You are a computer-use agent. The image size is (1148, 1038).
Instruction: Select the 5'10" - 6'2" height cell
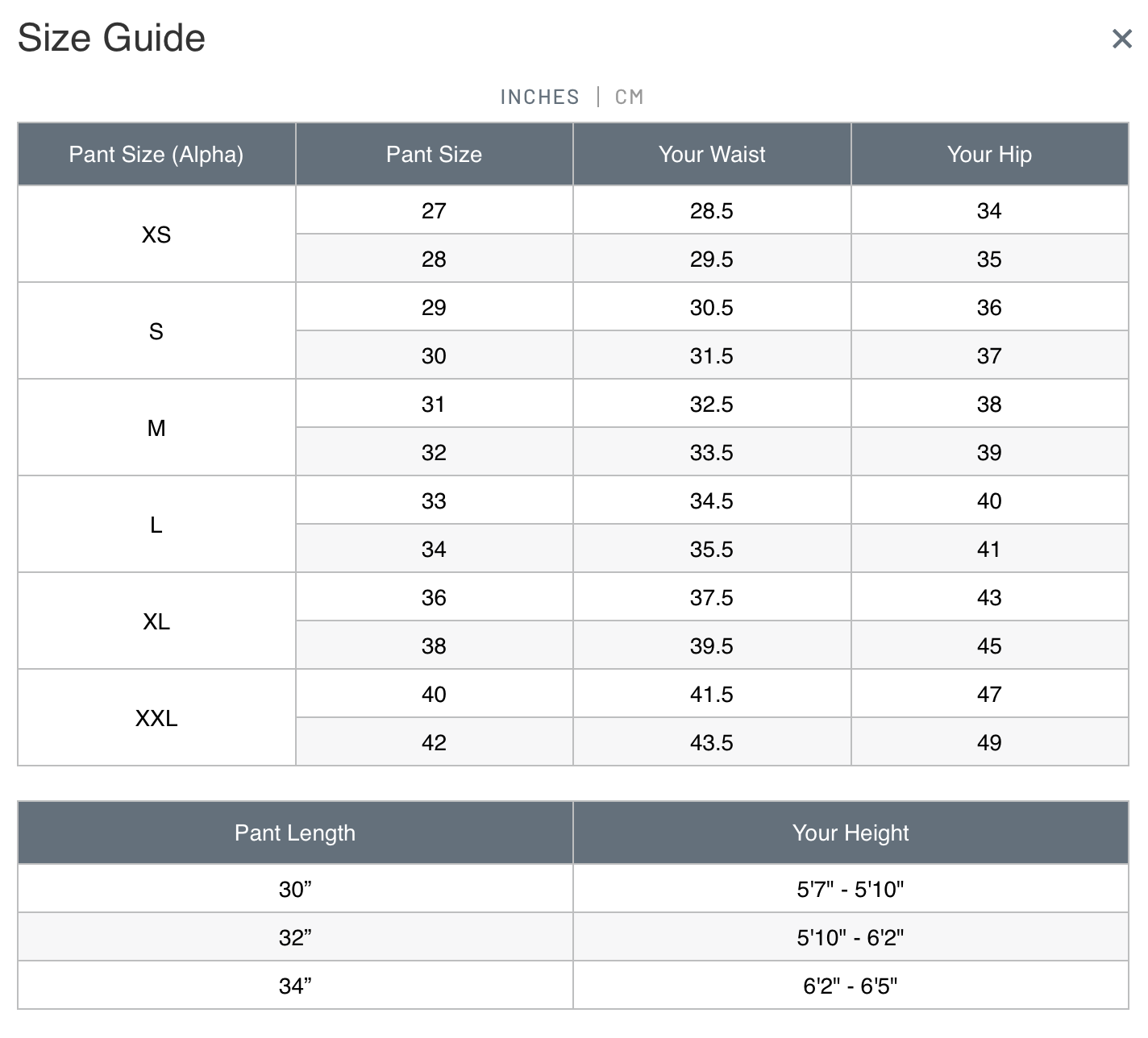click(x=851, y=938)
